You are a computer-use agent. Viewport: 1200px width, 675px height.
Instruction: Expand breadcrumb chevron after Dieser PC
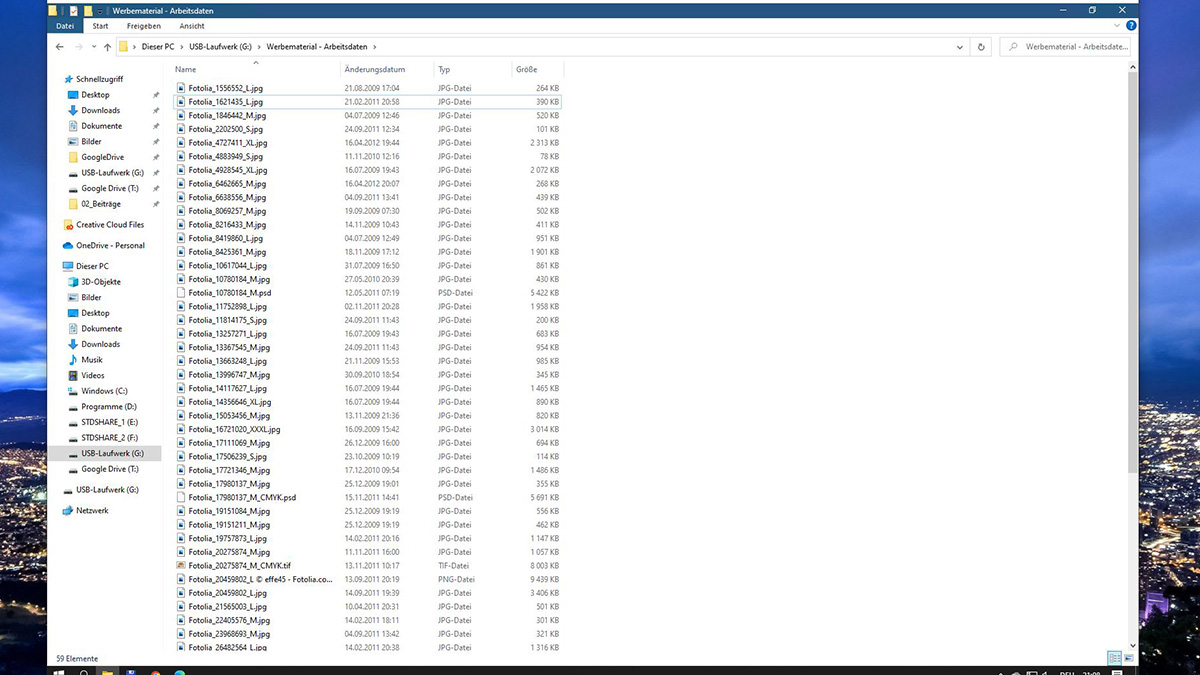(183, 47)
